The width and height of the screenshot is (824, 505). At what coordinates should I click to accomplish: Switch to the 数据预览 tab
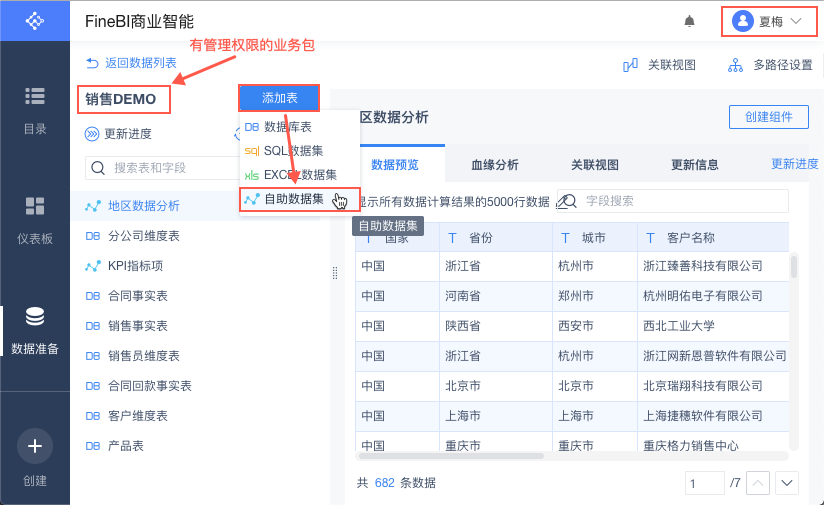[x=395, y=164]
